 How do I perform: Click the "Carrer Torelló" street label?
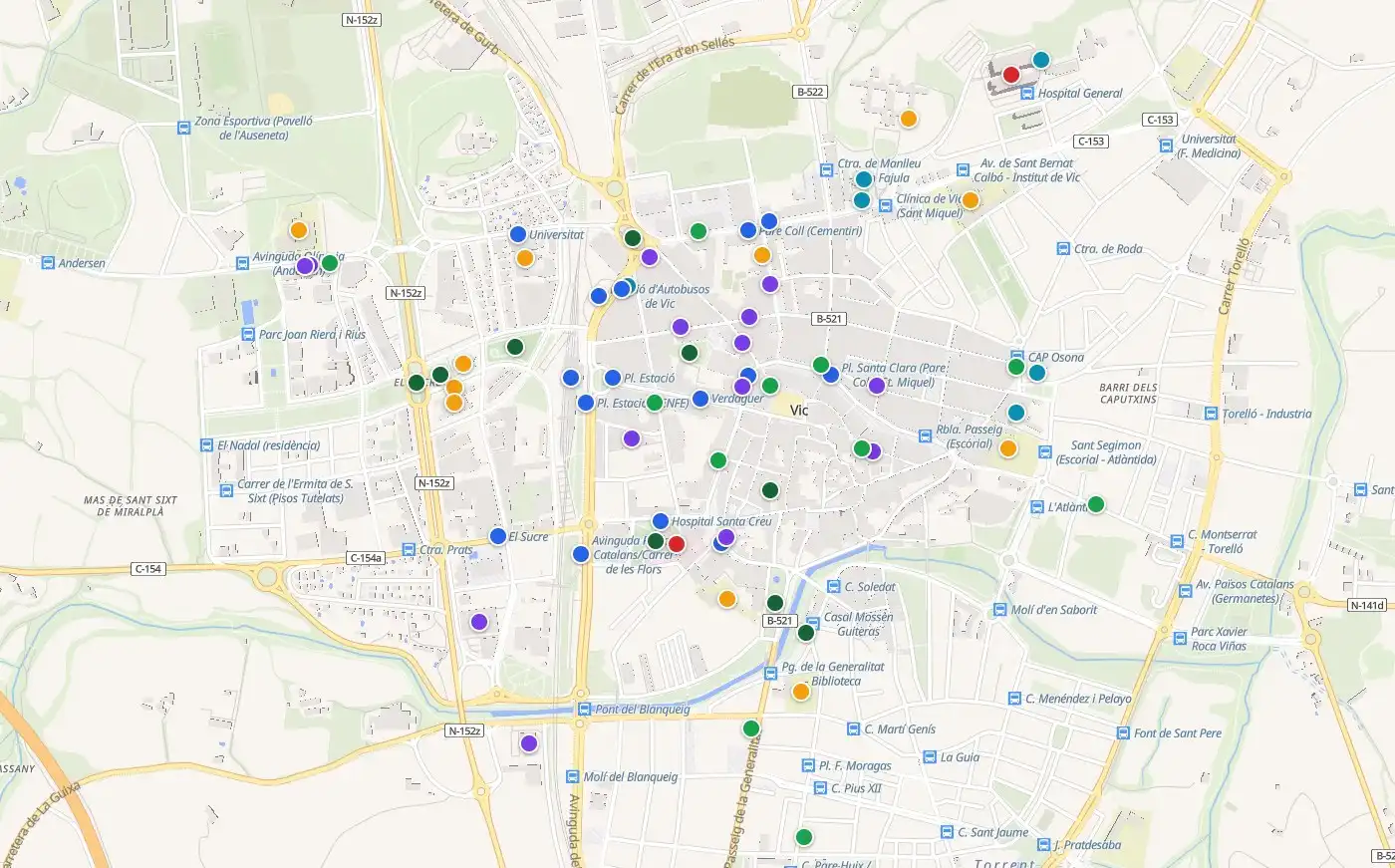point(1233,276)
